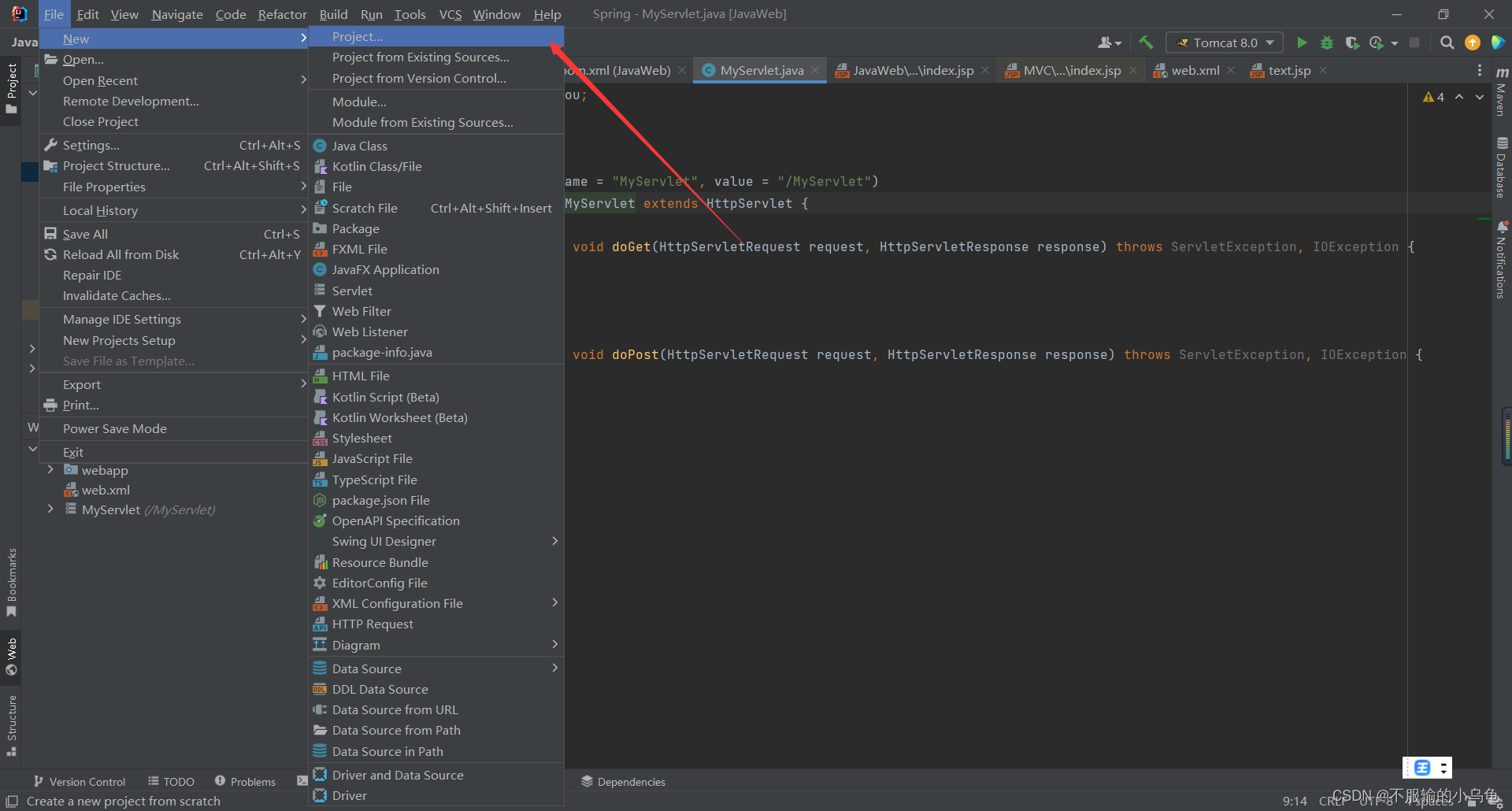Click the Build hammer icon

pos(1146,43)
